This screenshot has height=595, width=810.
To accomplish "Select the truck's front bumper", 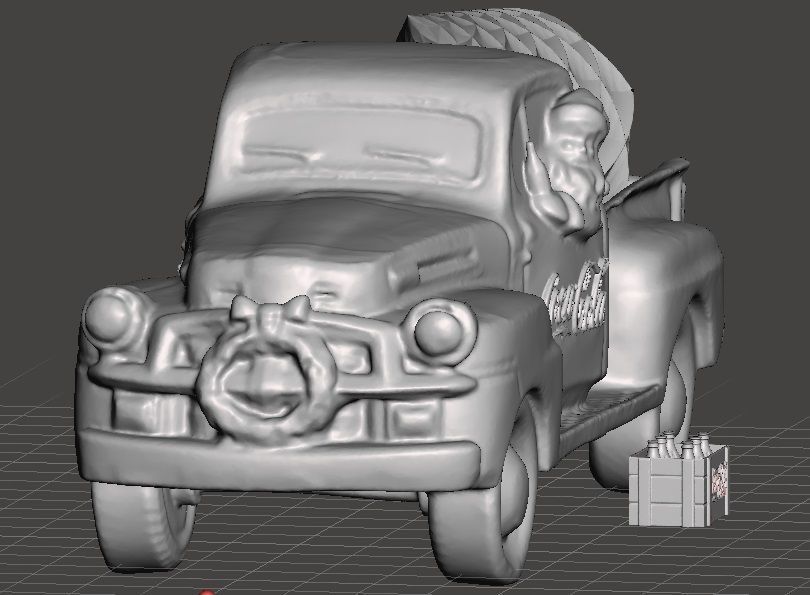I will (279, 461).
